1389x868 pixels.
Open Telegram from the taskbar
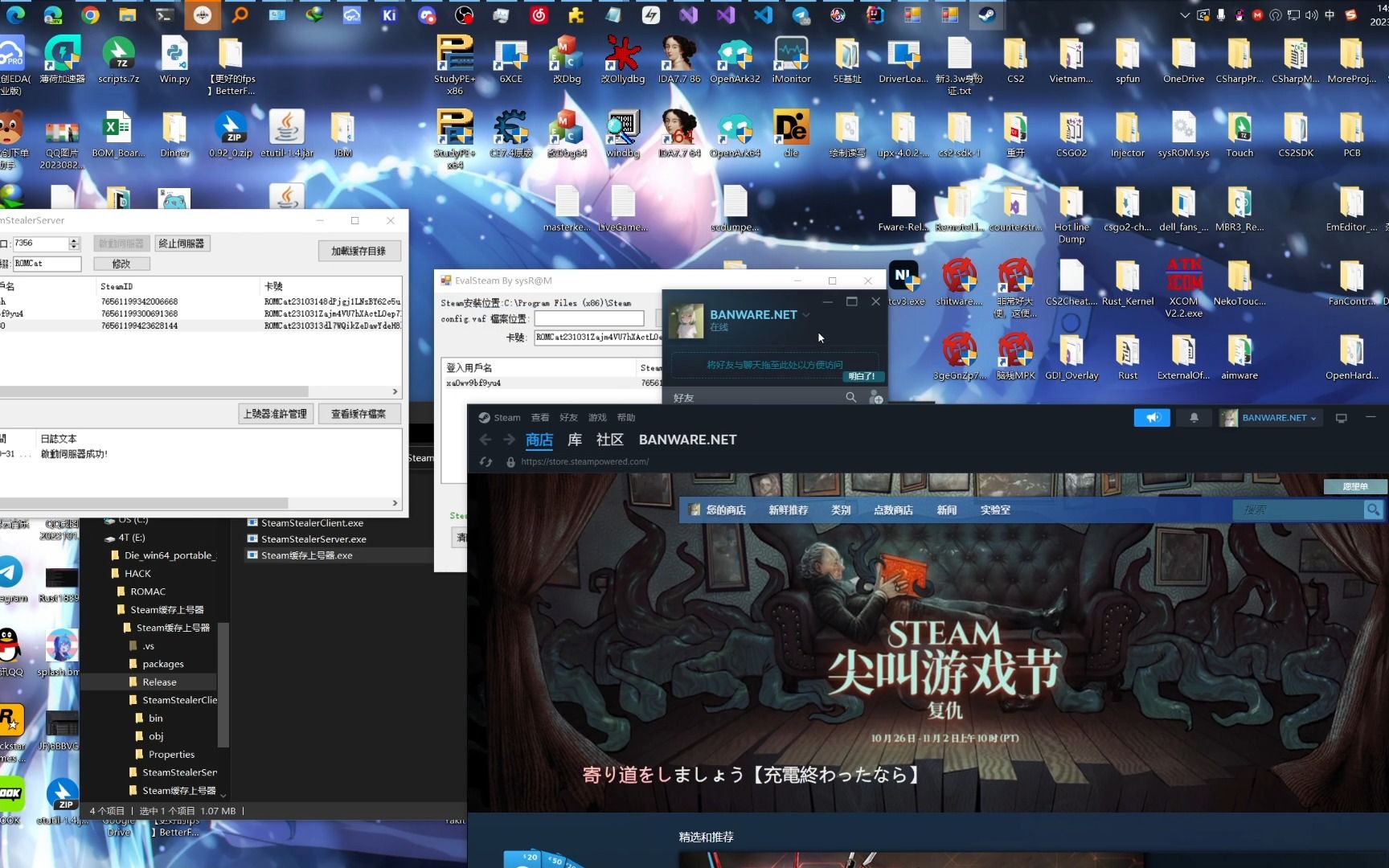[801, 14]
